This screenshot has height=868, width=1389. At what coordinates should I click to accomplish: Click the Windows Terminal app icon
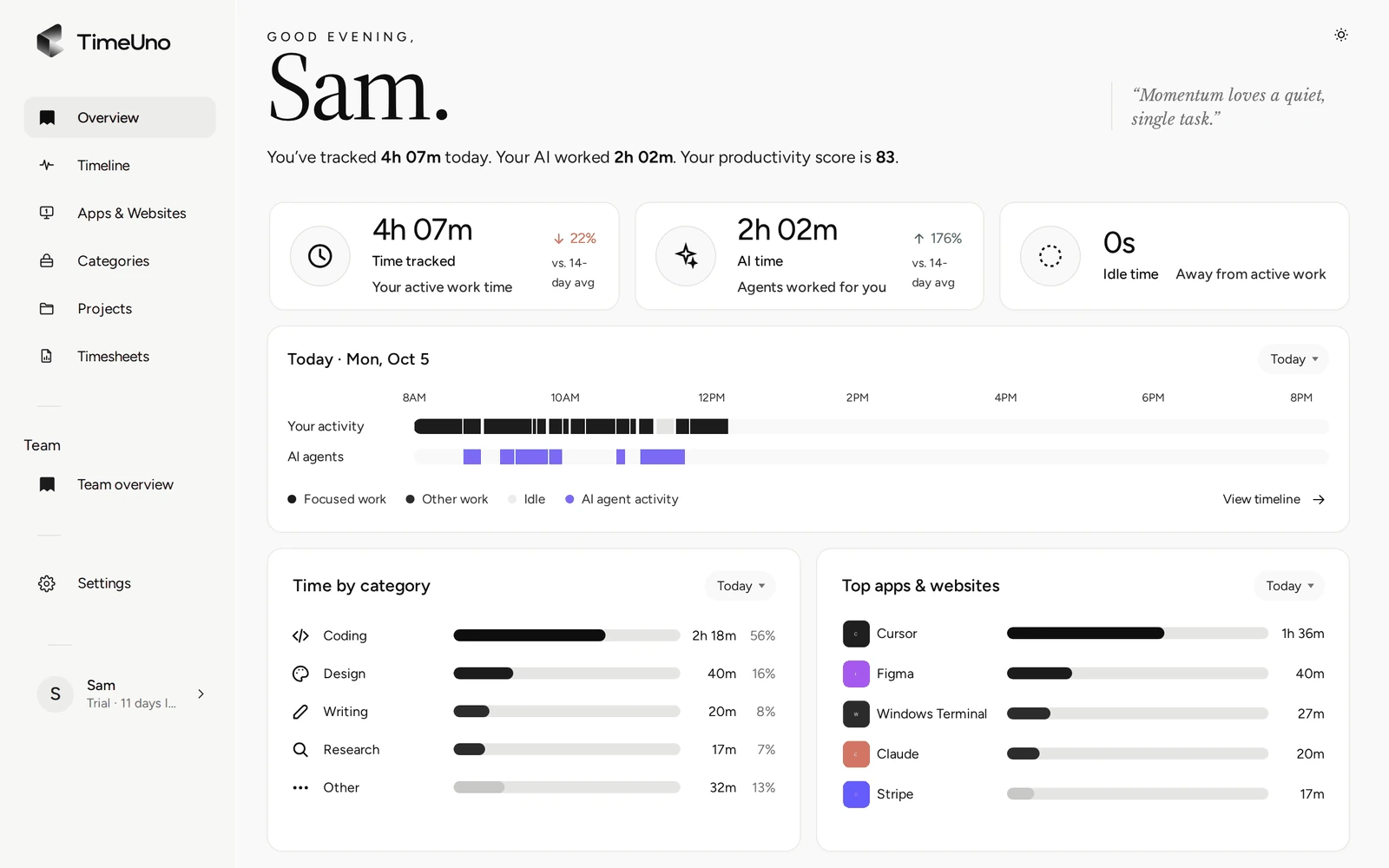pyautogui.click(x=856, y=713)
